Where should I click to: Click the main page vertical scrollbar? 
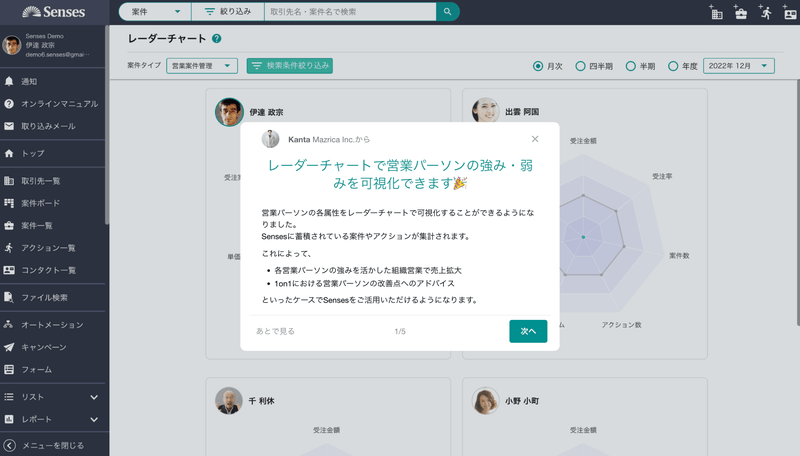point(797,202)
